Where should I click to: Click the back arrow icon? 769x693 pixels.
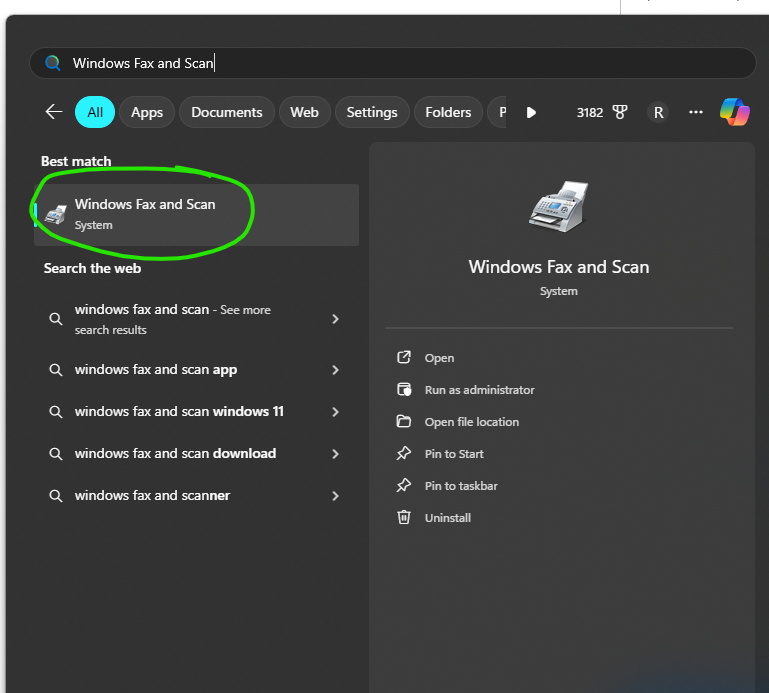(53, 112)
